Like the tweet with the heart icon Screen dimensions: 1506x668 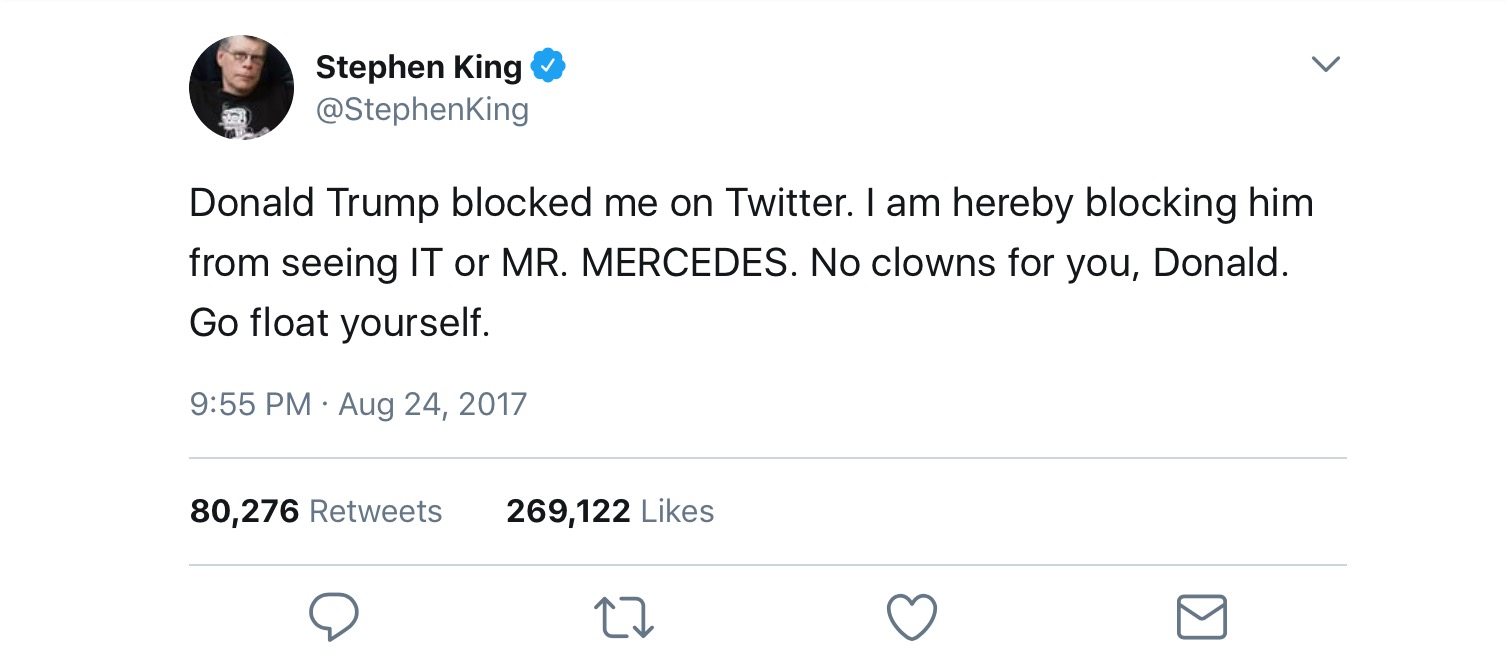pyautogui.click(x=912, y=617)
